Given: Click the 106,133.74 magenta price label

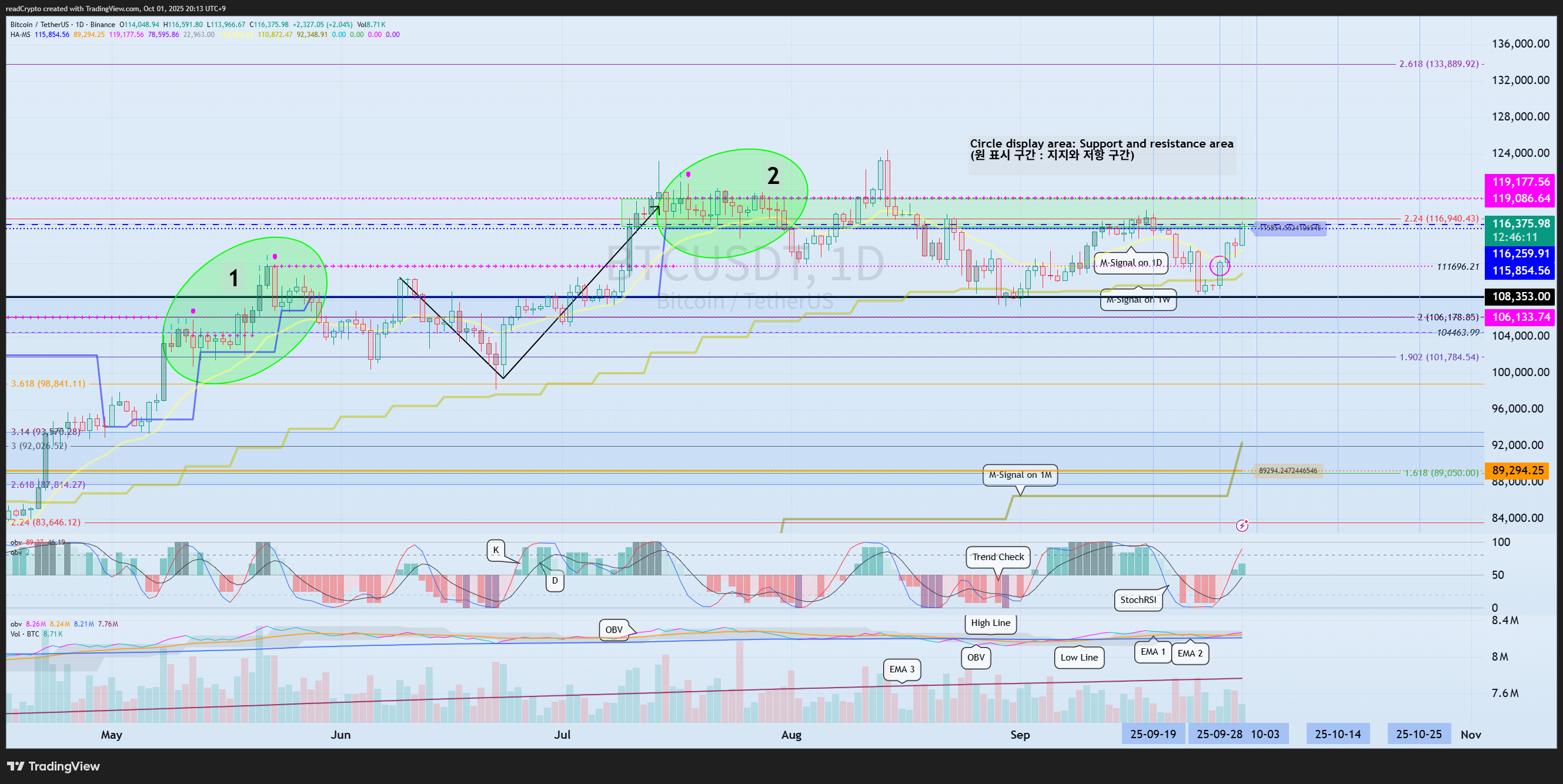Looking at the screenshot, I should pyautogui.click(x=1521, y=317).
